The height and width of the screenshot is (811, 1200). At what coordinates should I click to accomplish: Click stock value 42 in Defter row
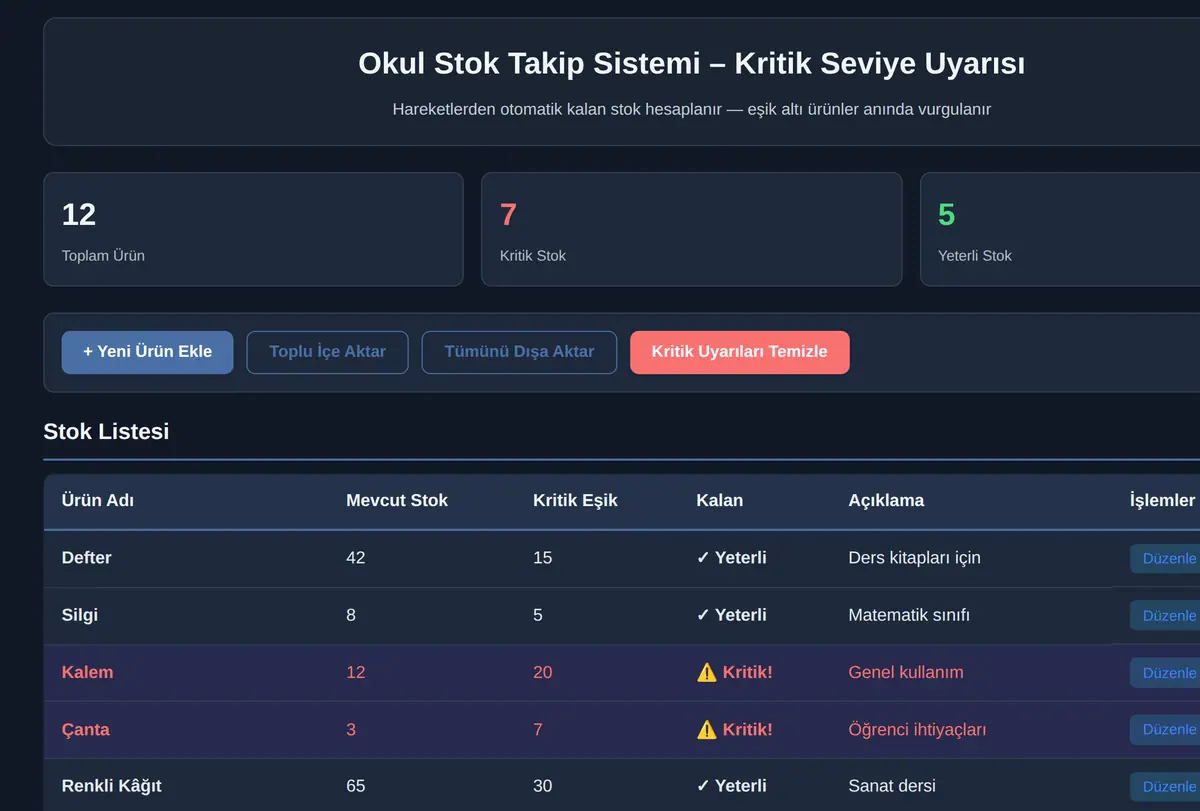coord(356,558)
